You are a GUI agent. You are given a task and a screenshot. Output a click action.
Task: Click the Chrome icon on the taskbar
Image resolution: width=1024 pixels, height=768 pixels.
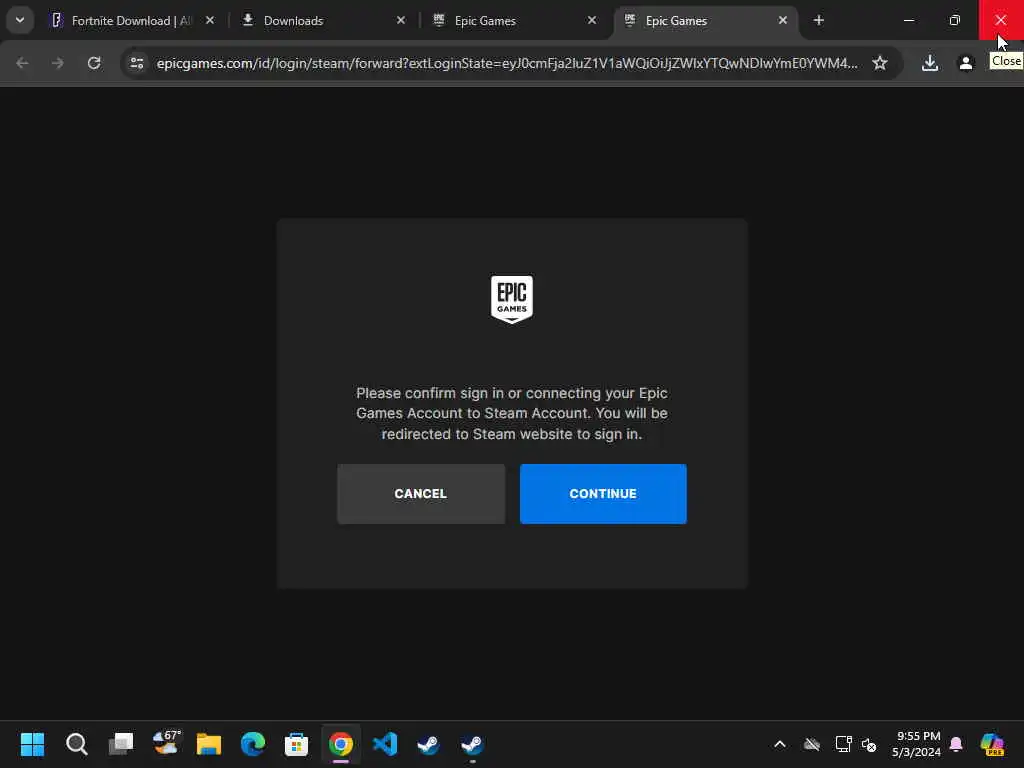pos(340,744)
